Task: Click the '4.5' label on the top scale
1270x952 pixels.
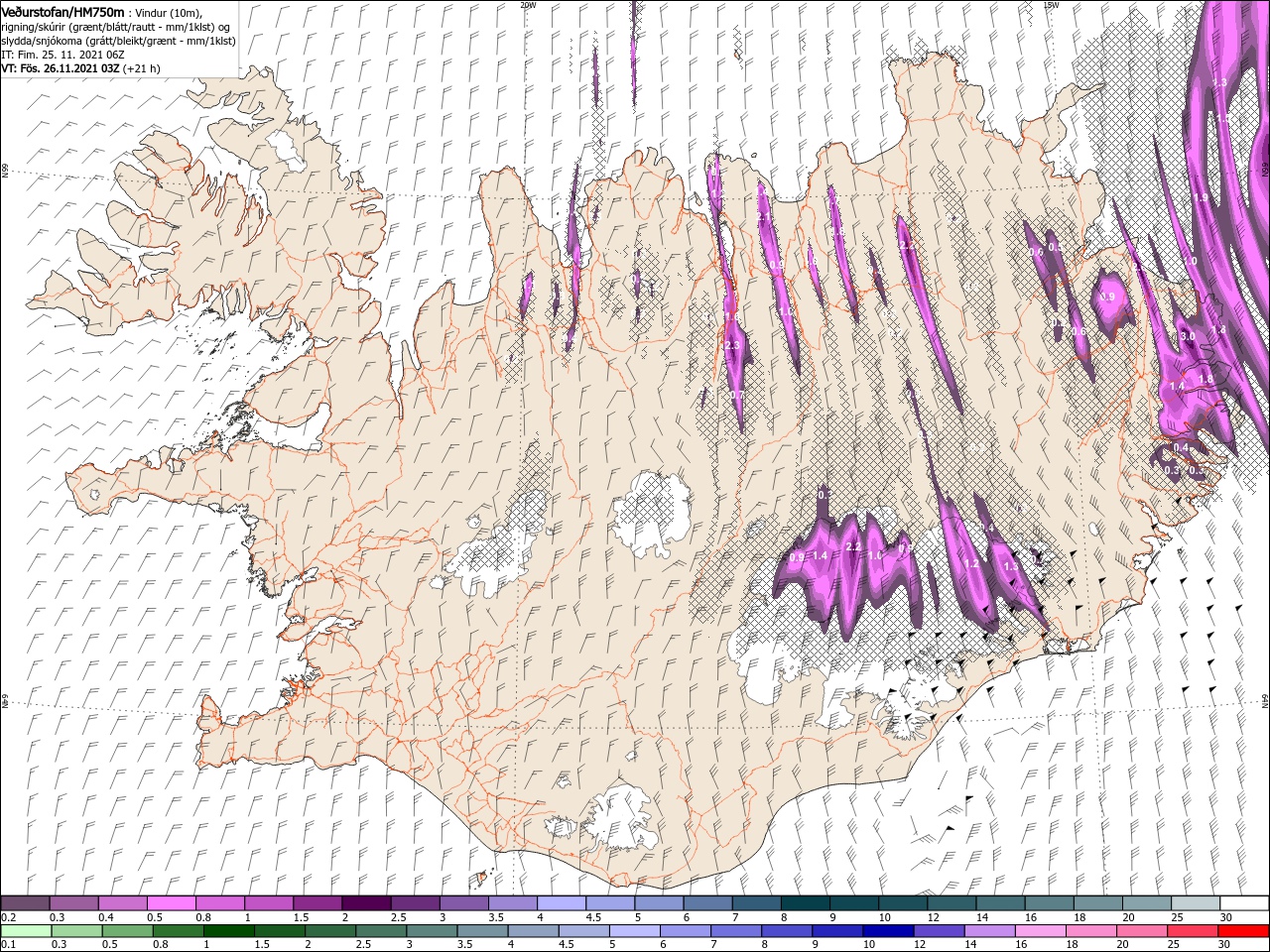Action: point(594,917)
